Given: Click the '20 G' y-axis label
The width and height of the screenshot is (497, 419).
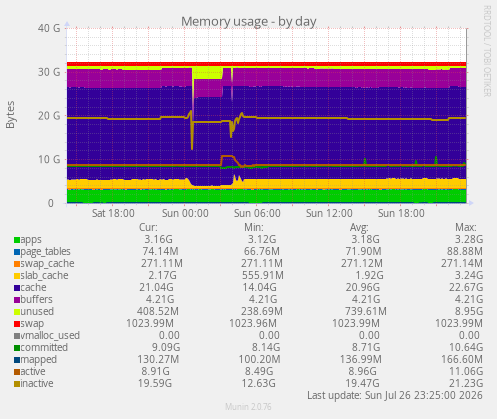Looking at the screenshot, I should pyautogui.click(x=49, y=116).
